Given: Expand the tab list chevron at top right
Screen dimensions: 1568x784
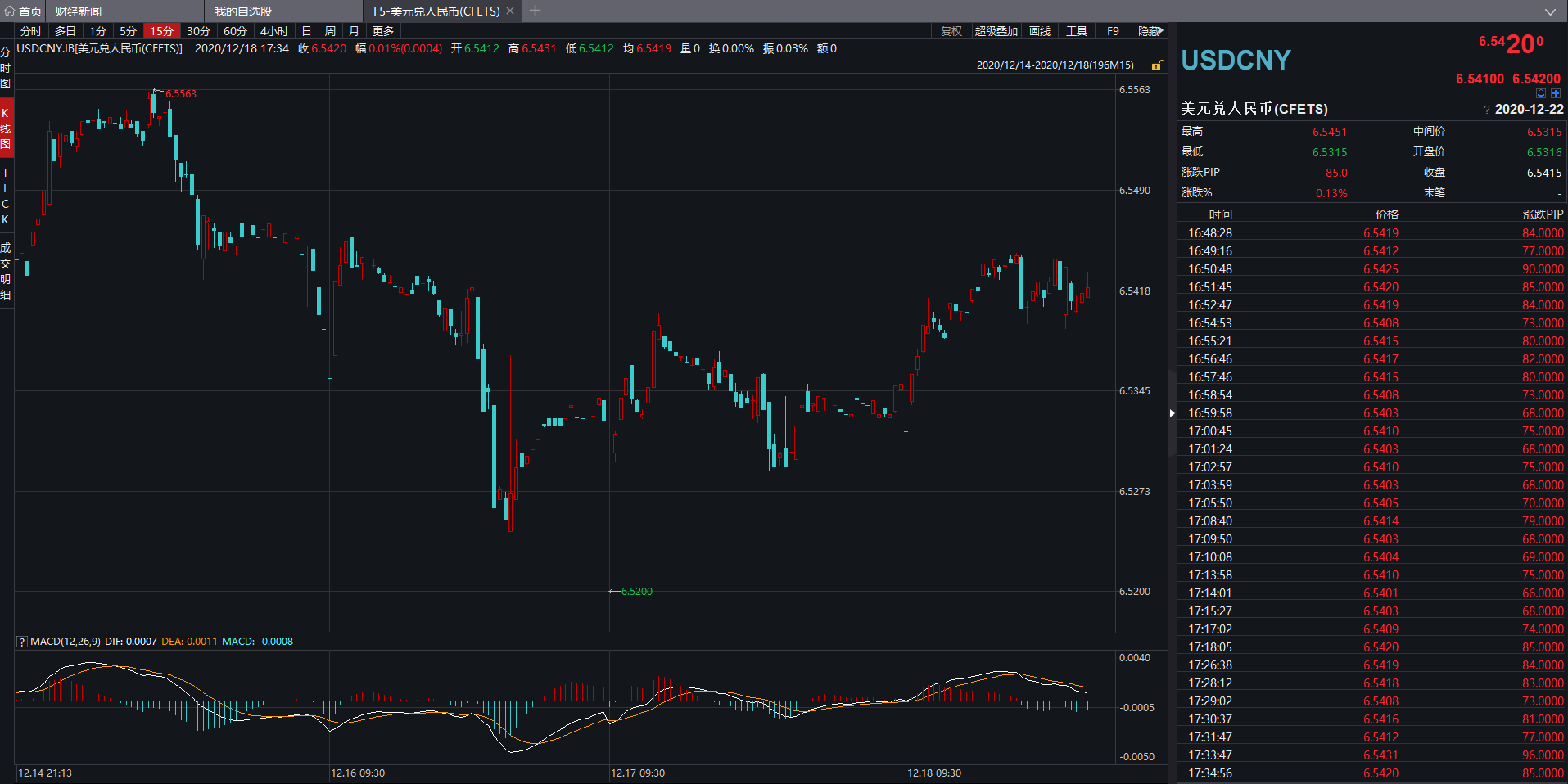Looking at the screenshot, I should click(x=1550, y=11).
